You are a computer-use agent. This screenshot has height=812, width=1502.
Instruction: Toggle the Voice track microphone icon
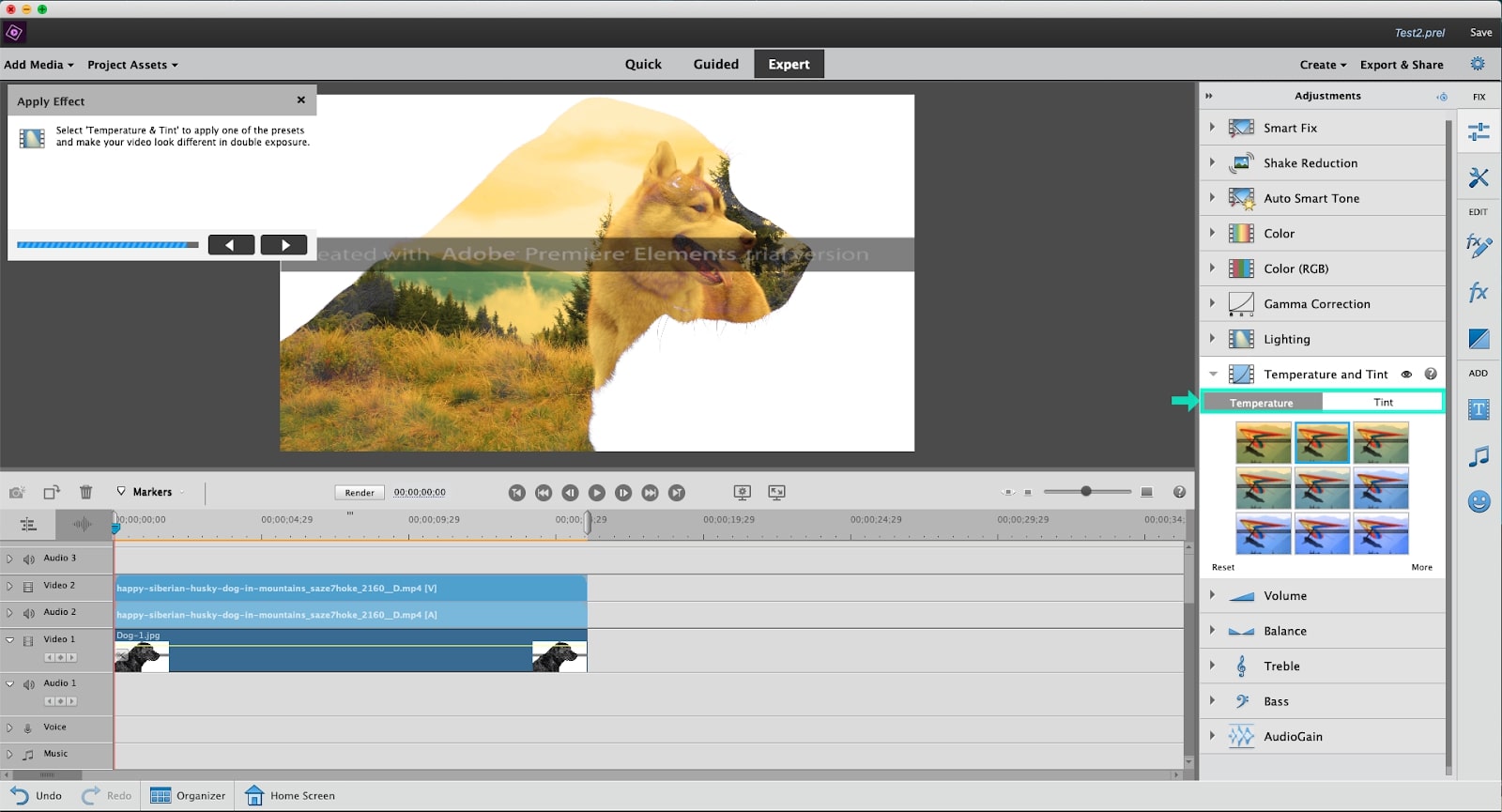(x=28, y=728)
